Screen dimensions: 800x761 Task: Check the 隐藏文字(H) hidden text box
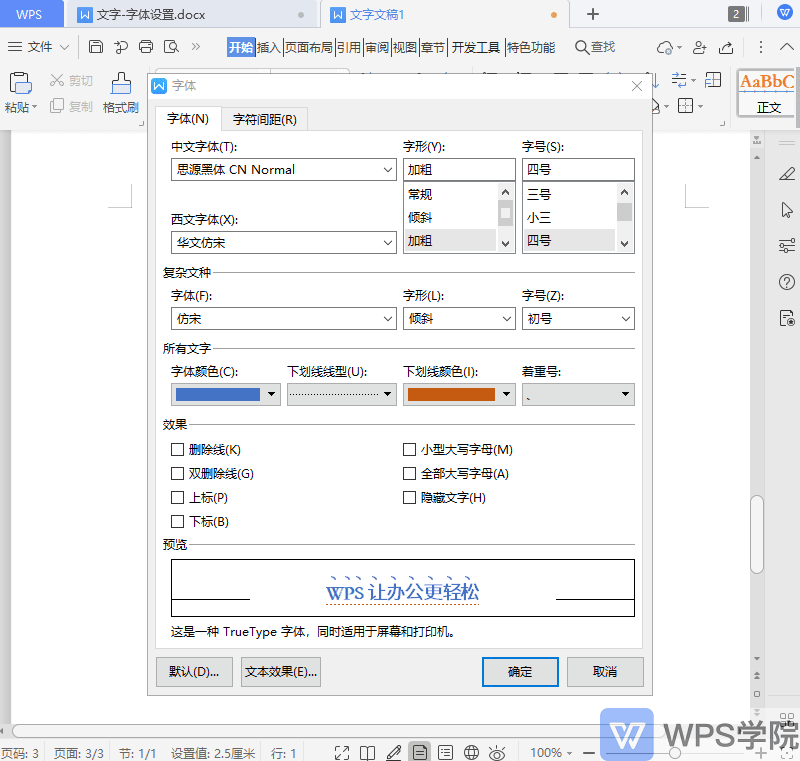pos(409,497)
